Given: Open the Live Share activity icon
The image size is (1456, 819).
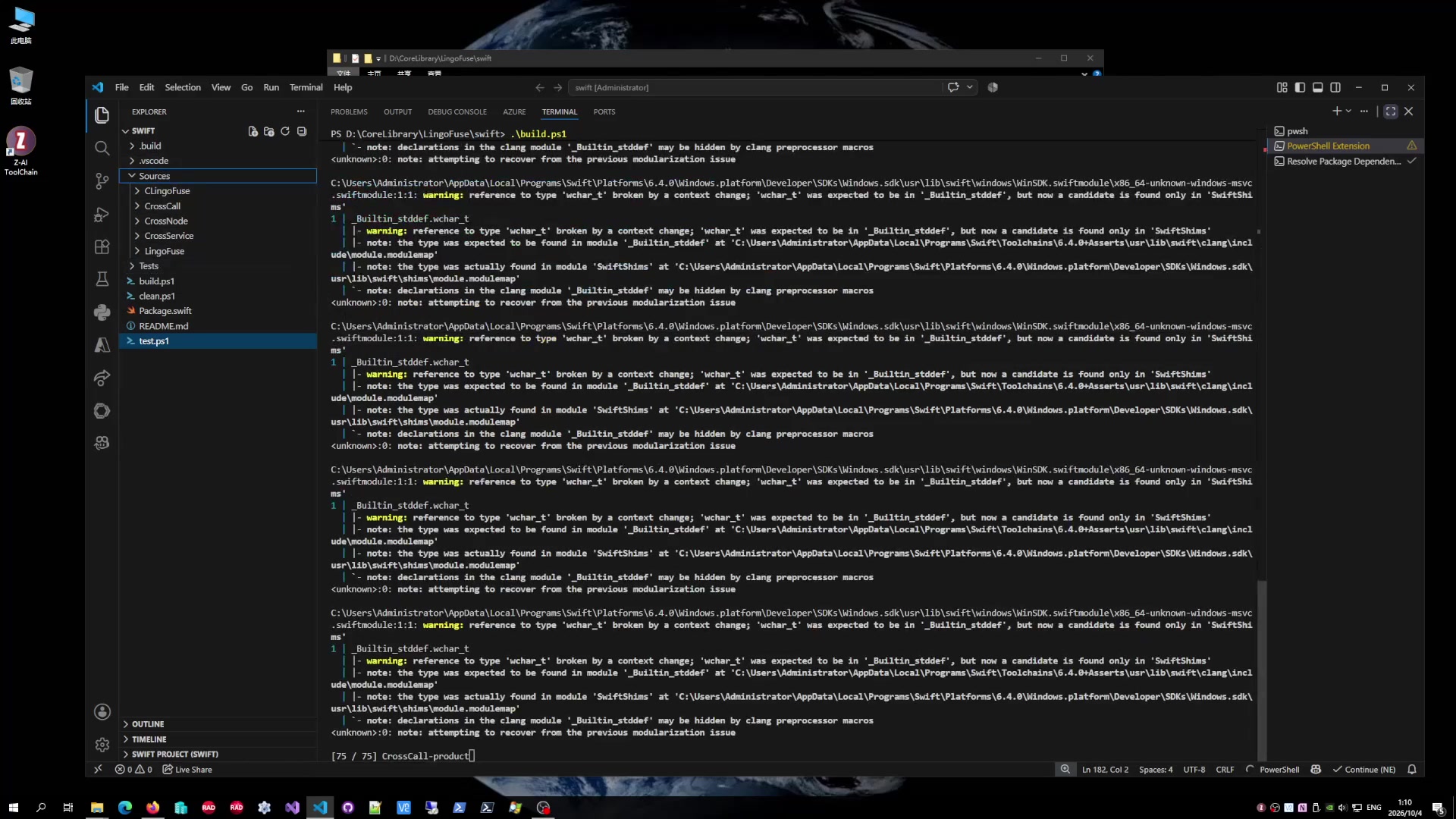Looking at the screenshot, I should tap(102, 378).
